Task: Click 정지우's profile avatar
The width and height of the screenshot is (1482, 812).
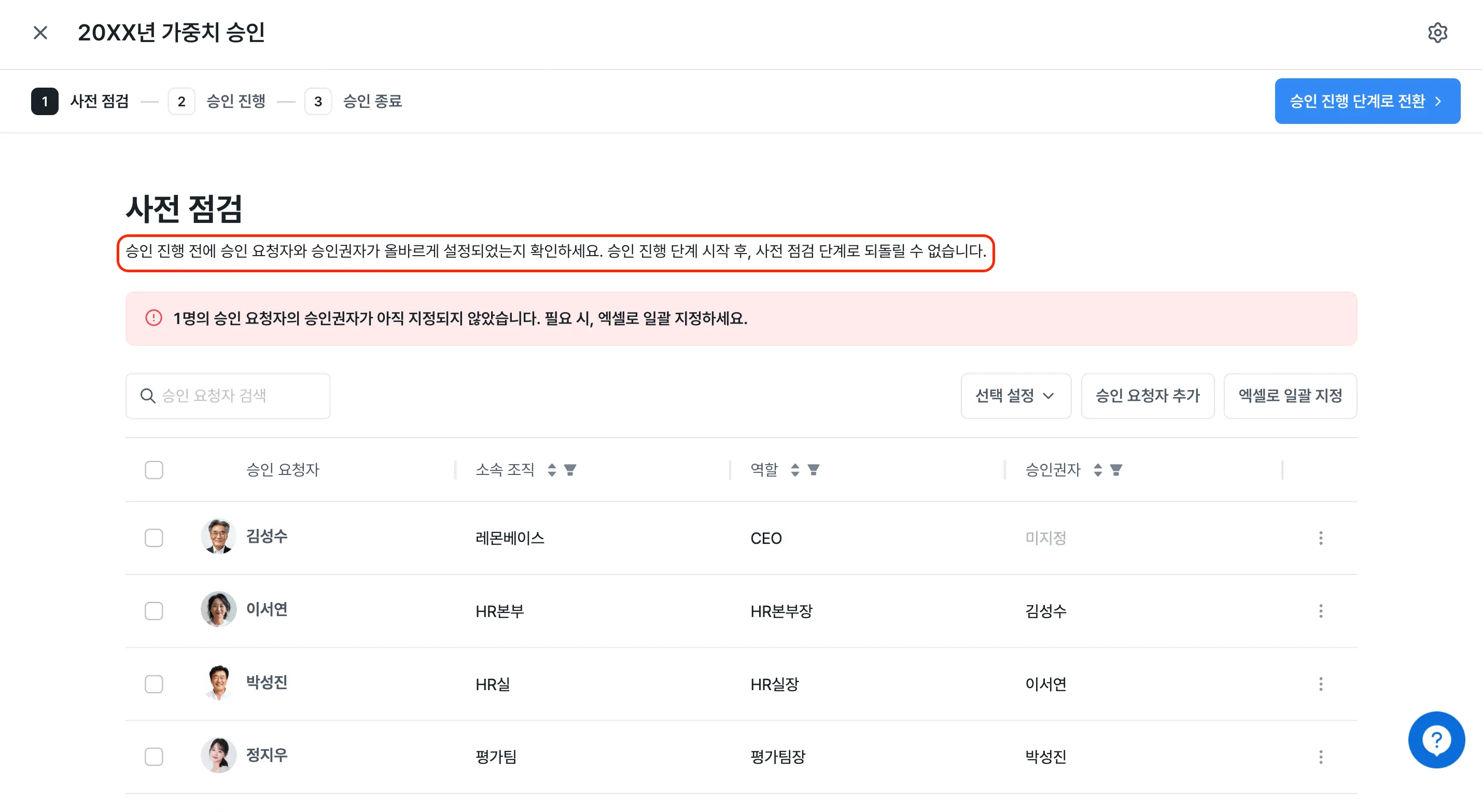Action: (x=219, y=755)
